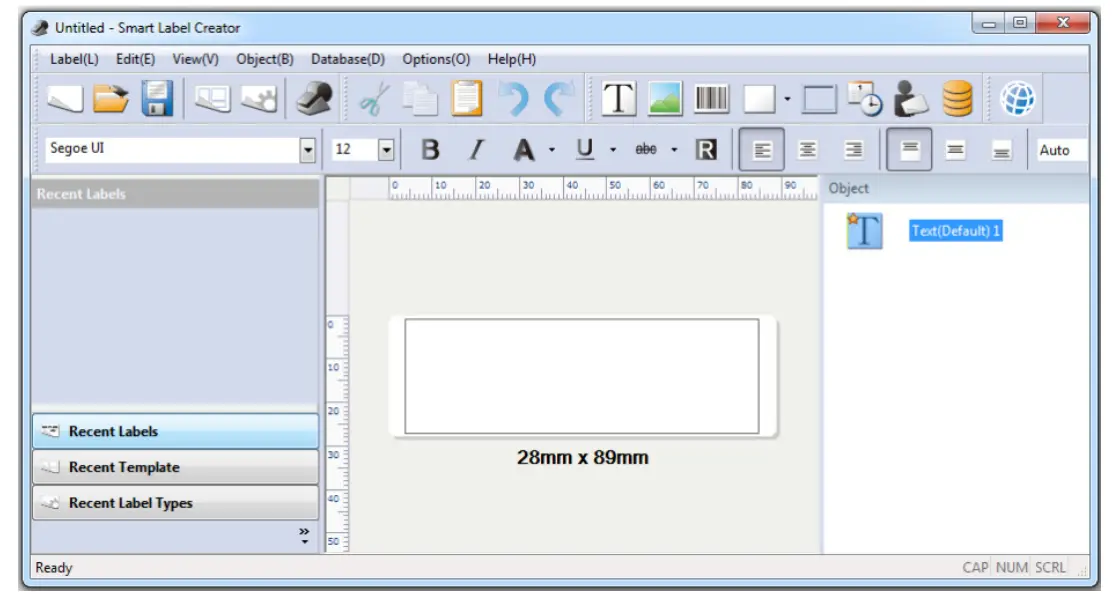Screen dimensions: 1112x601
Task: Open the Options(O) menu
Action: coord(436,60)
